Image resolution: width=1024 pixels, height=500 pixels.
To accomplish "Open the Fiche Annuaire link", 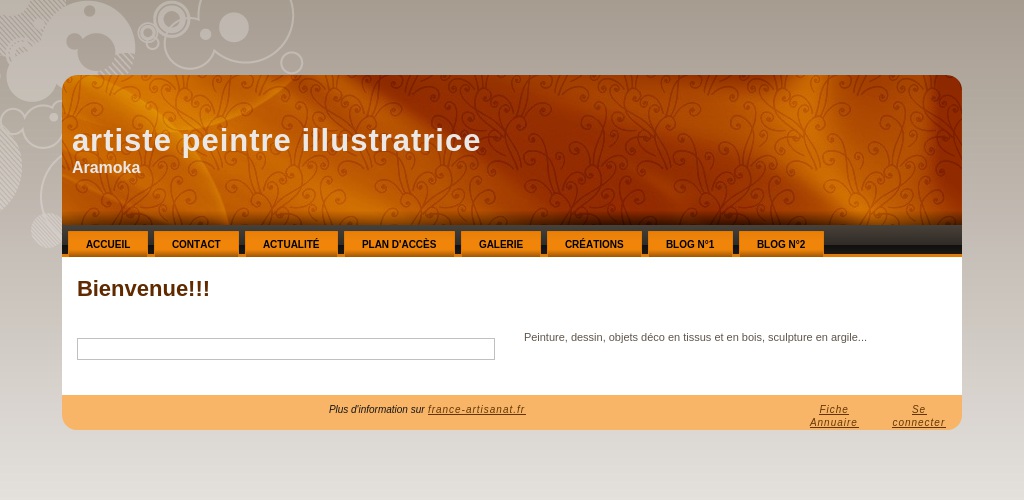I will tap(834, 416).
